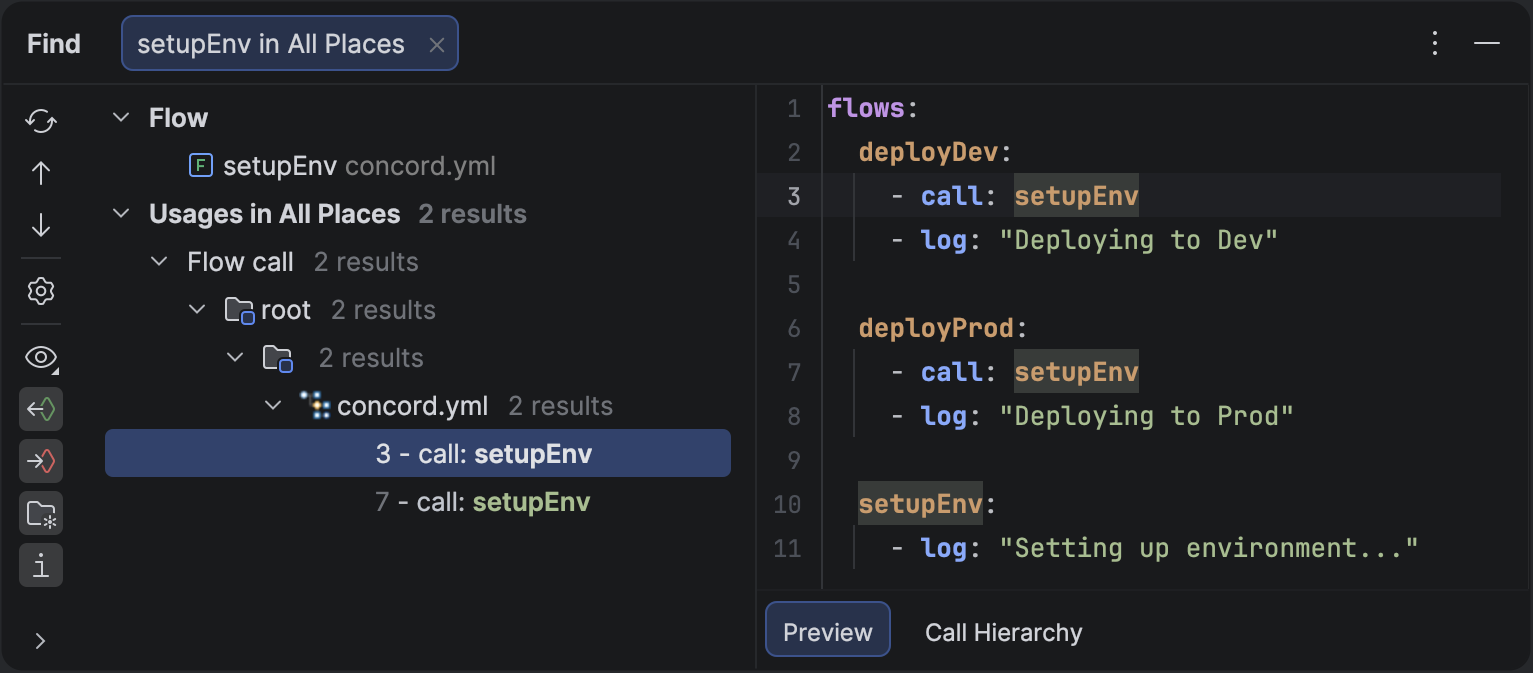Collapse the Flow tree node
1533x673 pixels.
click(121, 118)
